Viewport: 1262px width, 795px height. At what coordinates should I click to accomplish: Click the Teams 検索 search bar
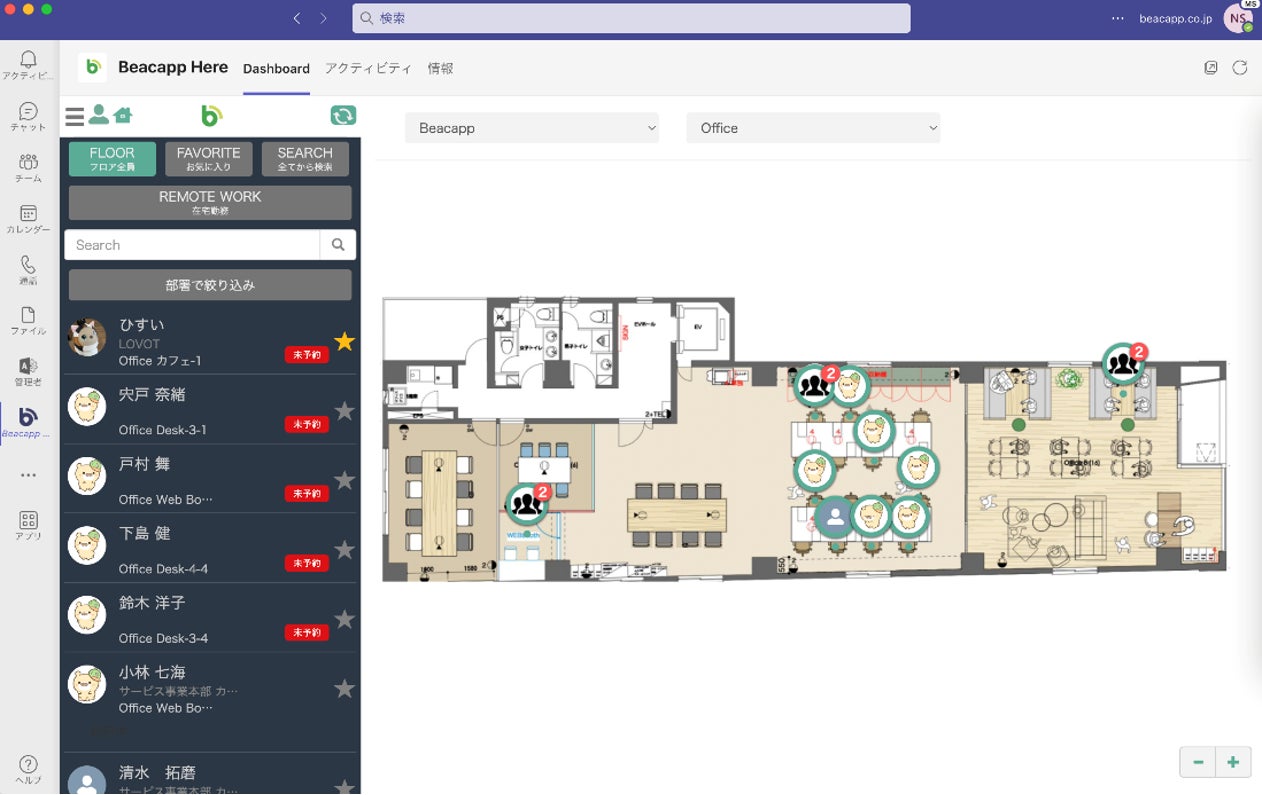tap(631, 18)
